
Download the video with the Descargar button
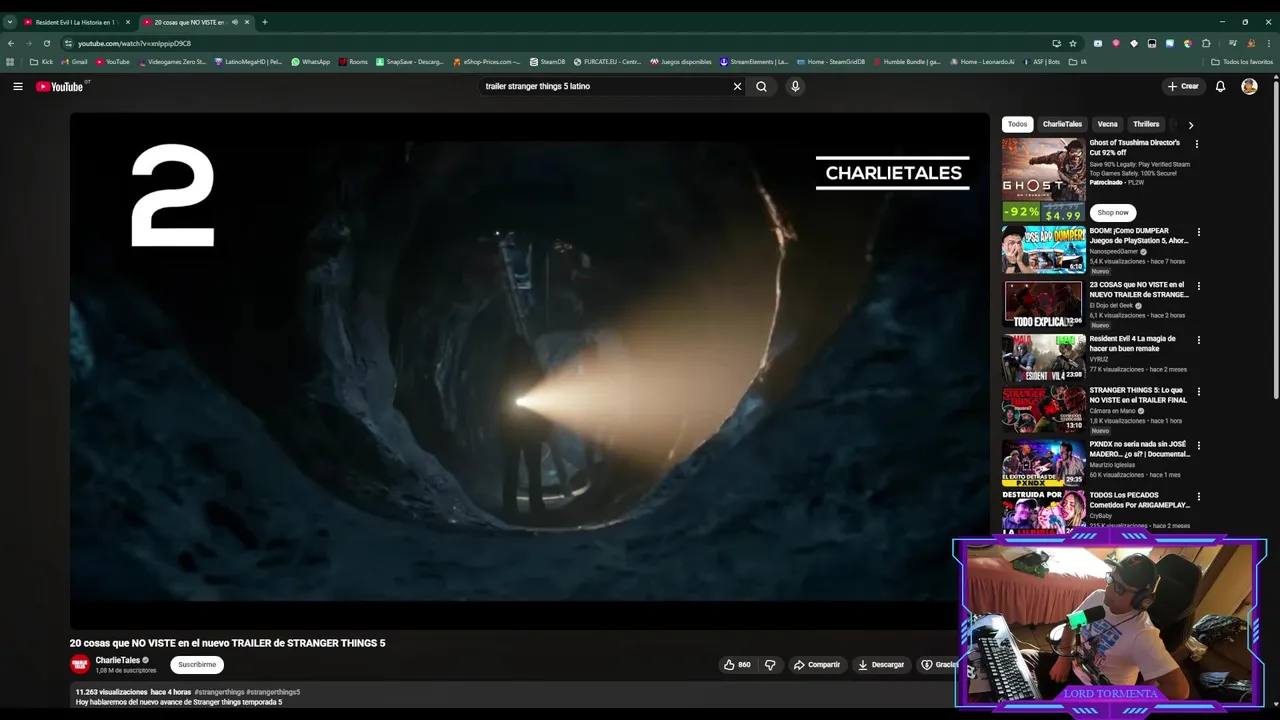pyautogui.click(x=880, y=665)
